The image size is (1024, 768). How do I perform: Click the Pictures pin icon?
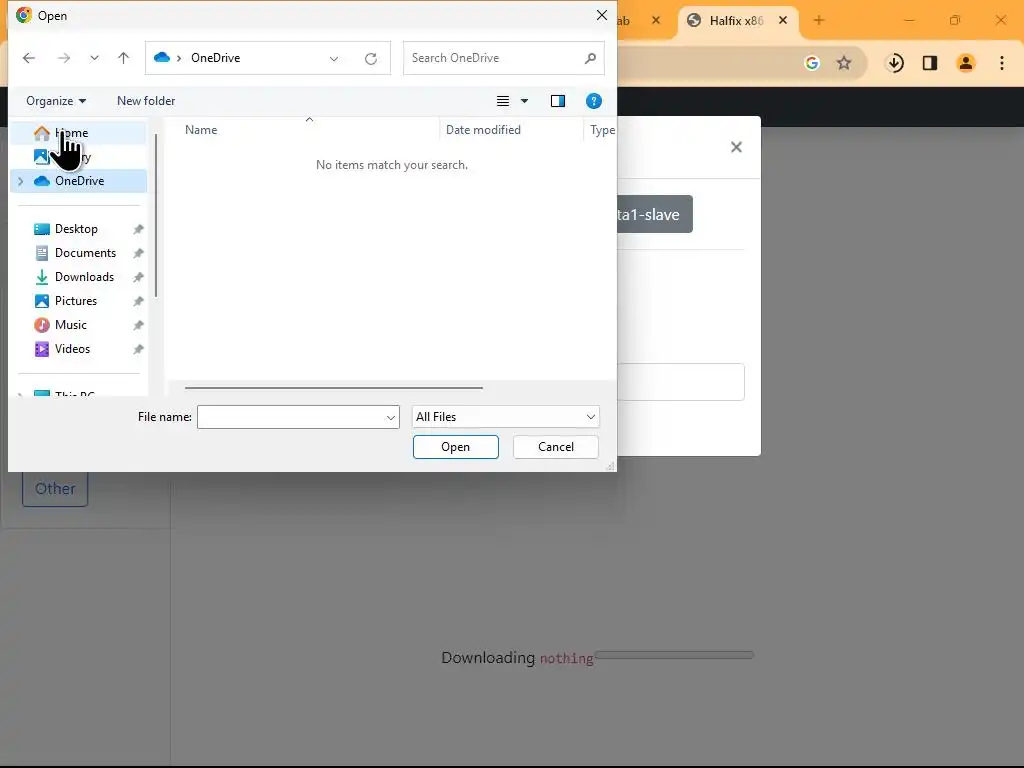[138, 301]
